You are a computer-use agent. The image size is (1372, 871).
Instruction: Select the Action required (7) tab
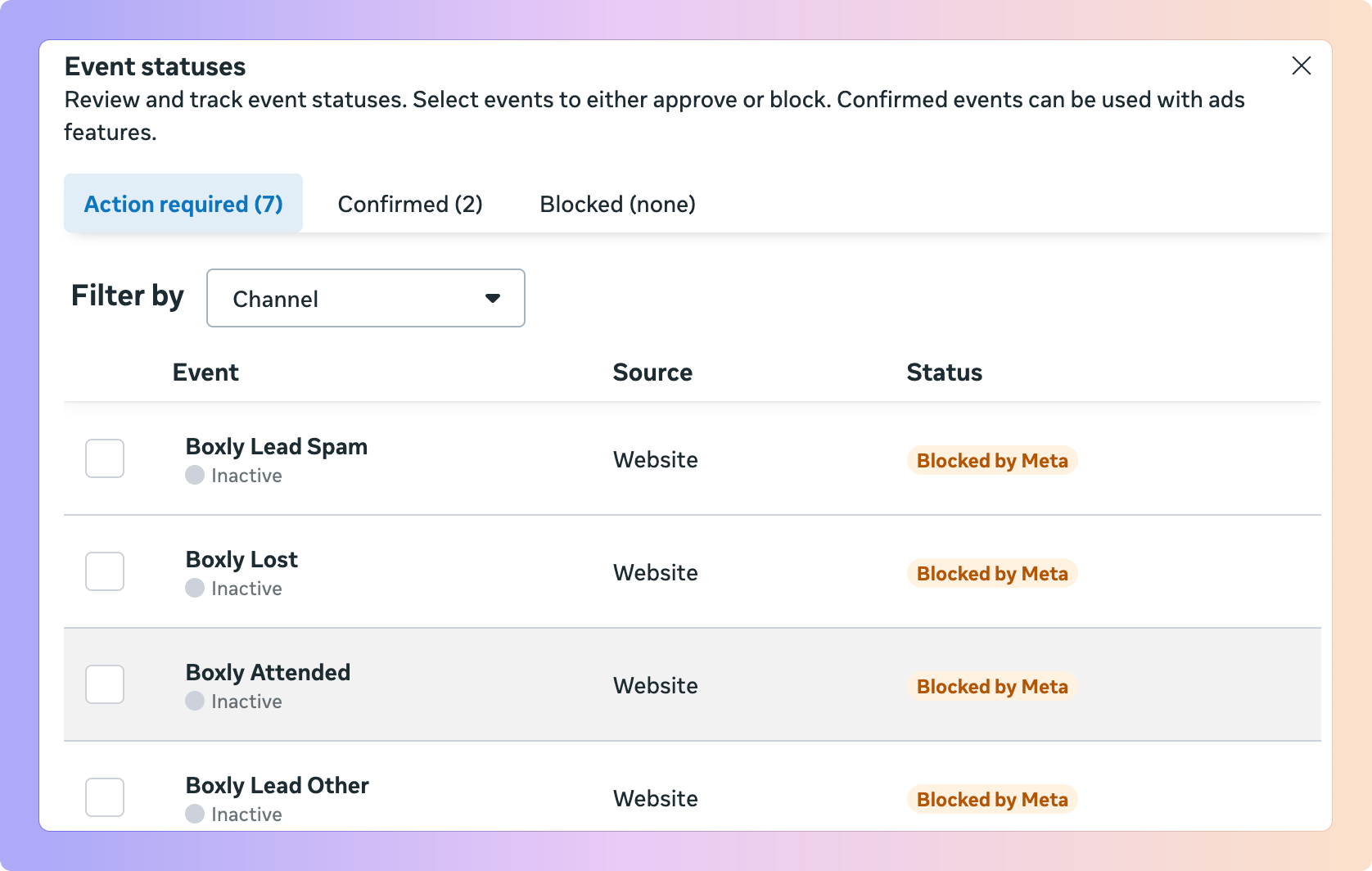(183, 204)
